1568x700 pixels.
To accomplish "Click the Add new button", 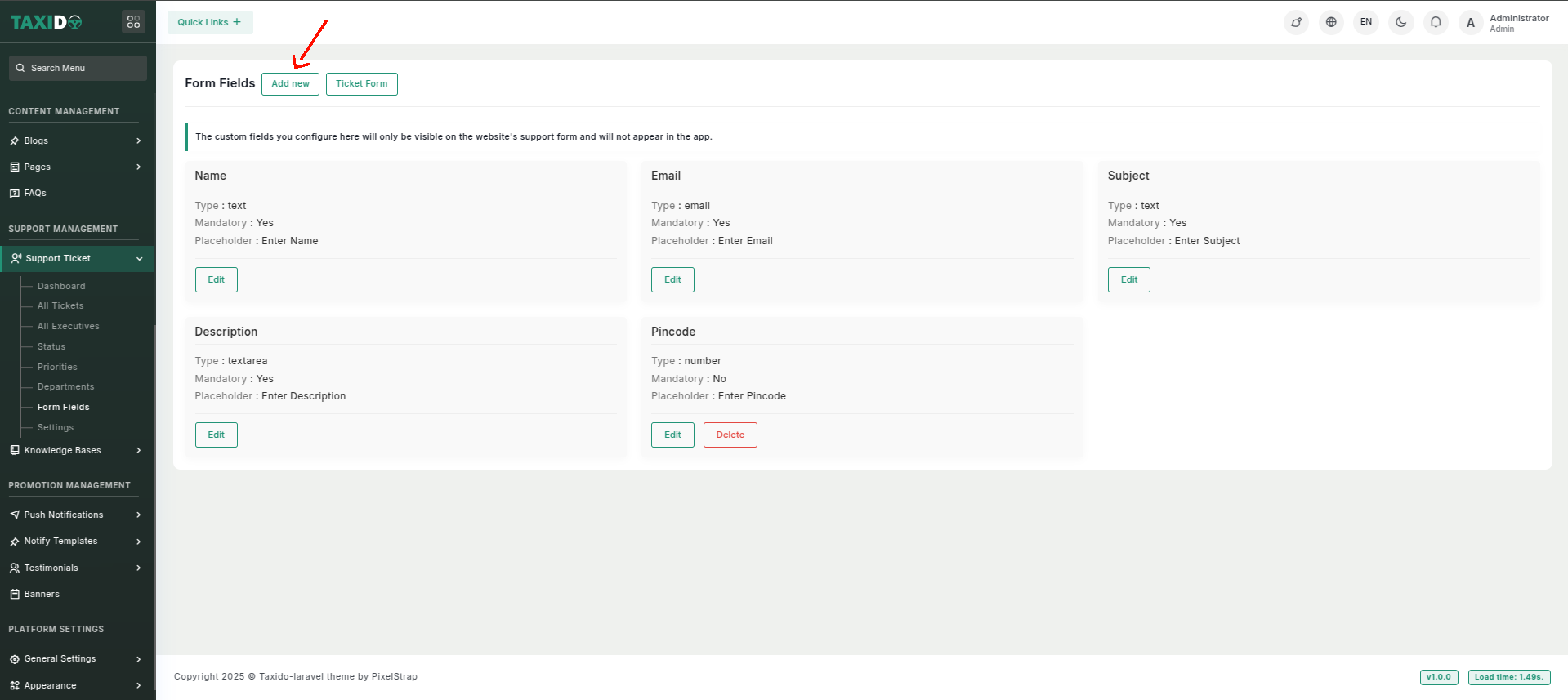I will pyautogui.click(x=290, y=84).
